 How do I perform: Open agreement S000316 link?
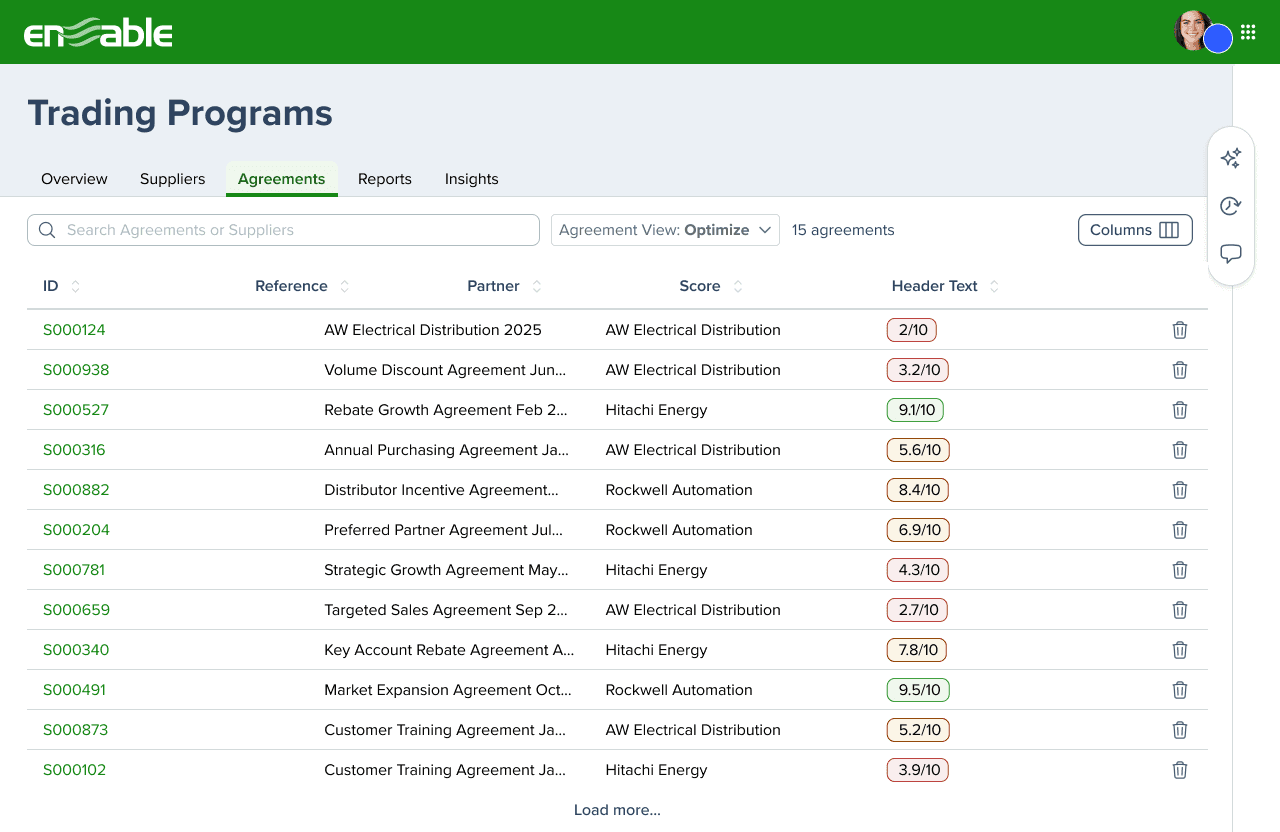pos(74,450)
